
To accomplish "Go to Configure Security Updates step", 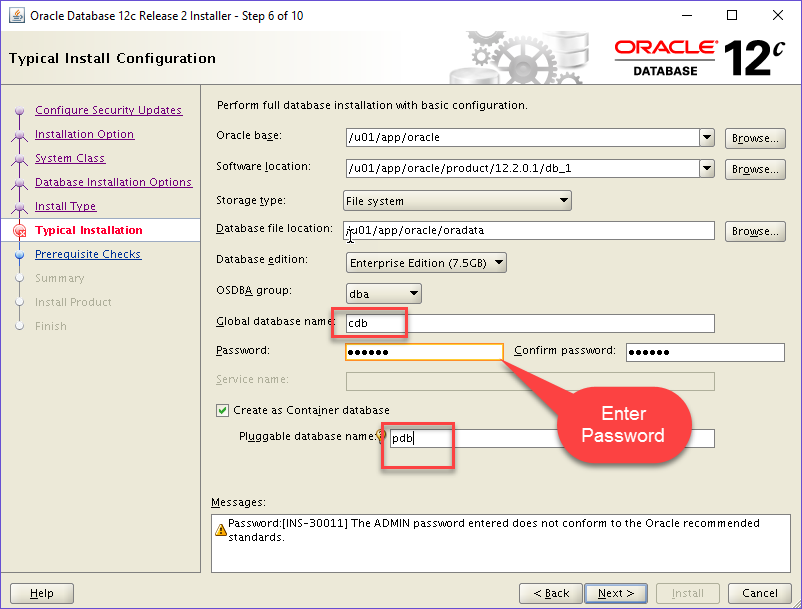I will tap(108, 110).
